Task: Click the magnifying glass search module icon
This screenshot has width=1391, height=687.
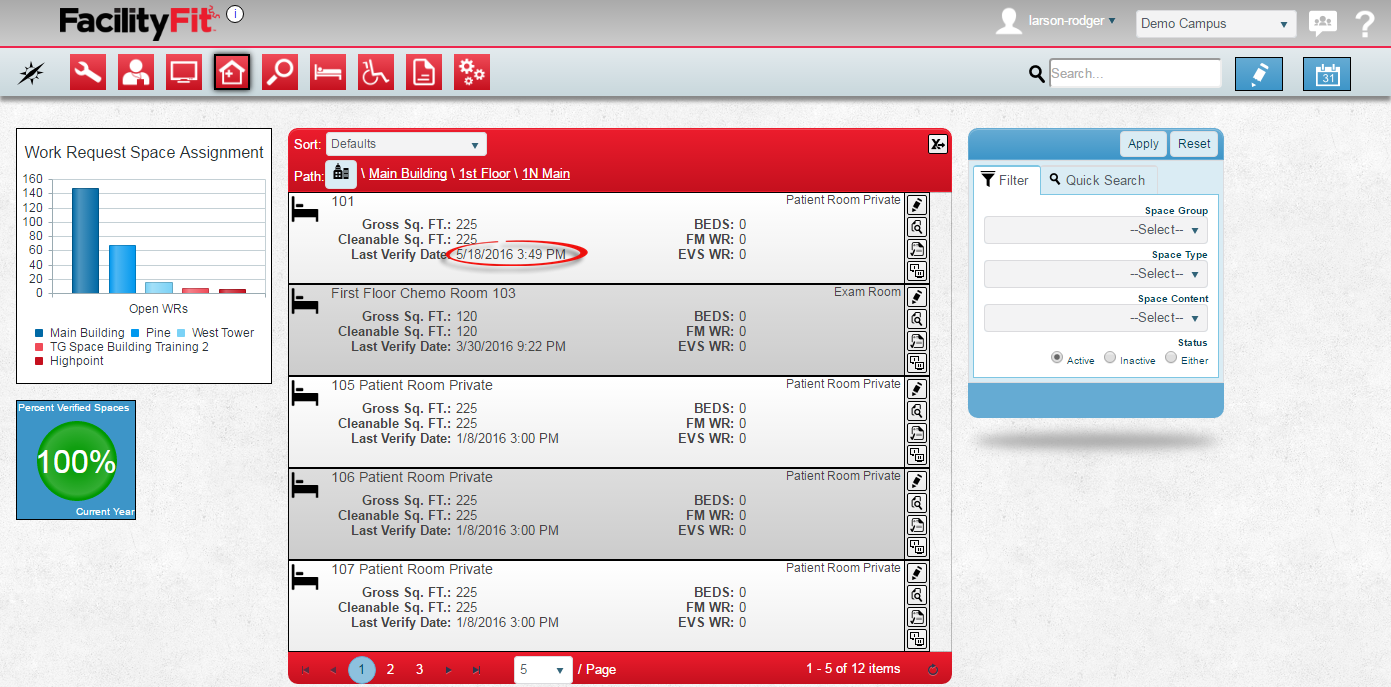Action: [x=280, y=73]
